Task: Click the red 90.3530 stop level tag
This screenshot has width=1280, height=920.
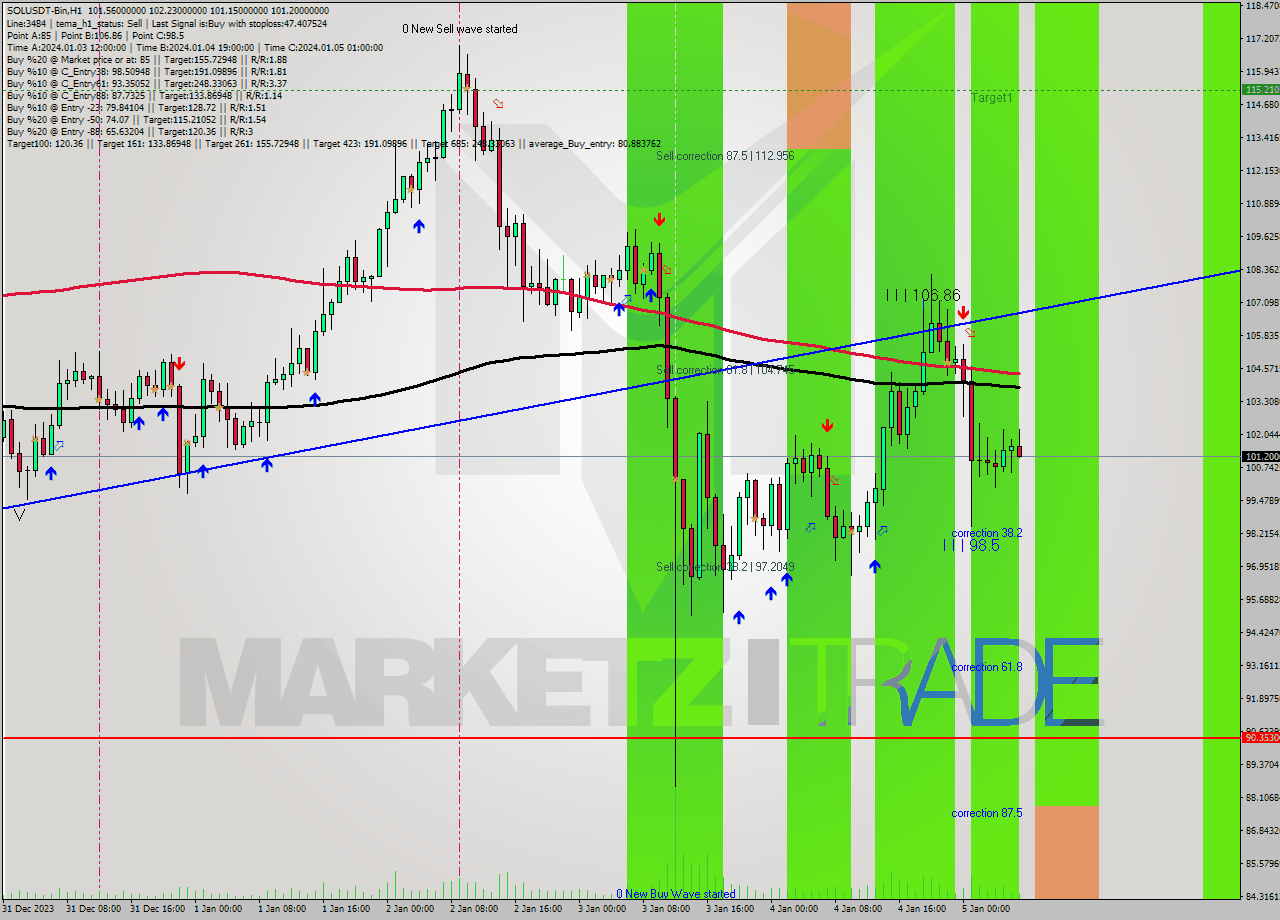Action: pyautogui.click(x=1260, y=737)
